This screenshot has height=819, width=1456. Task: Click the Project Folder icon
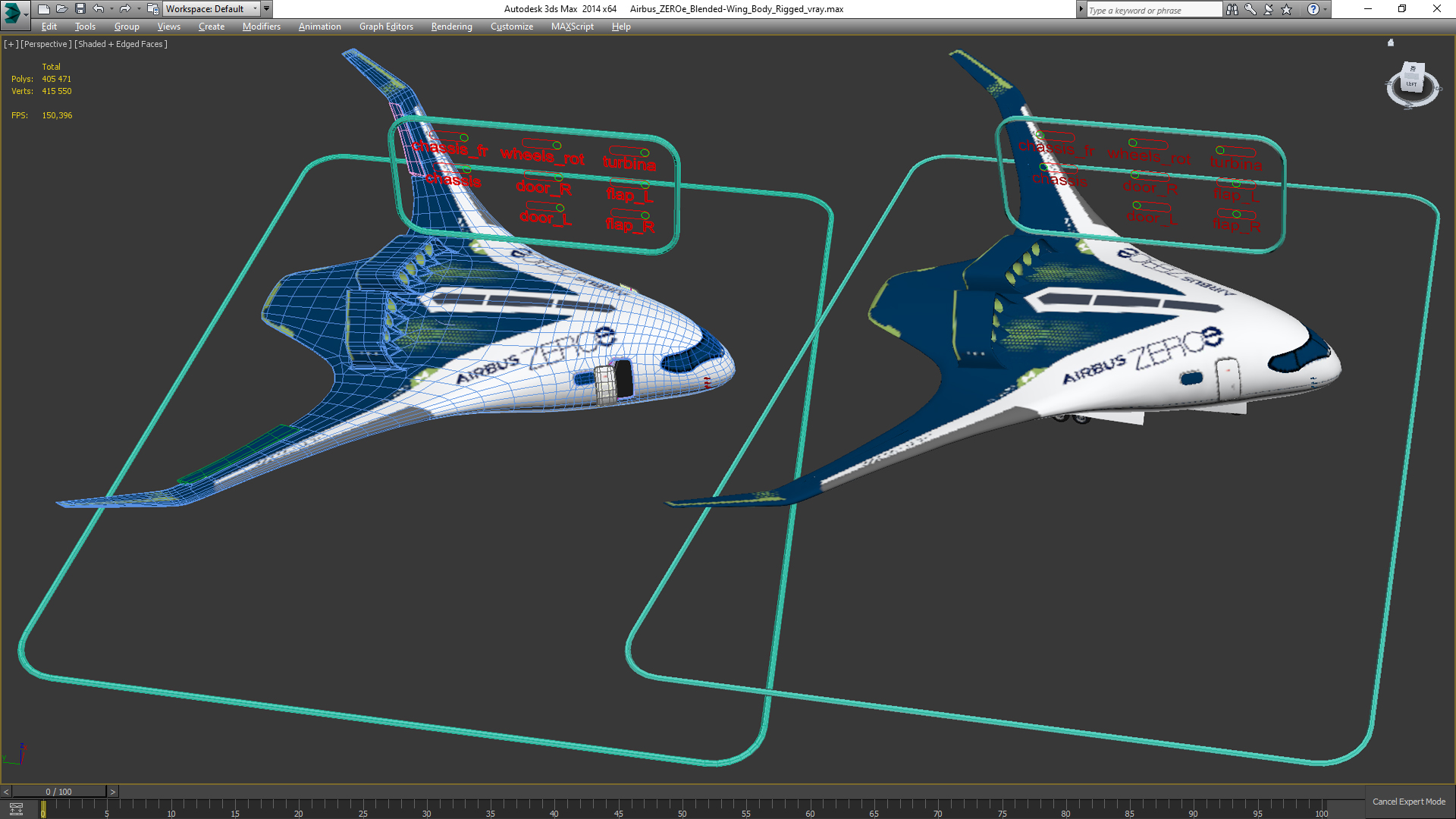click(x=152, y=9)
